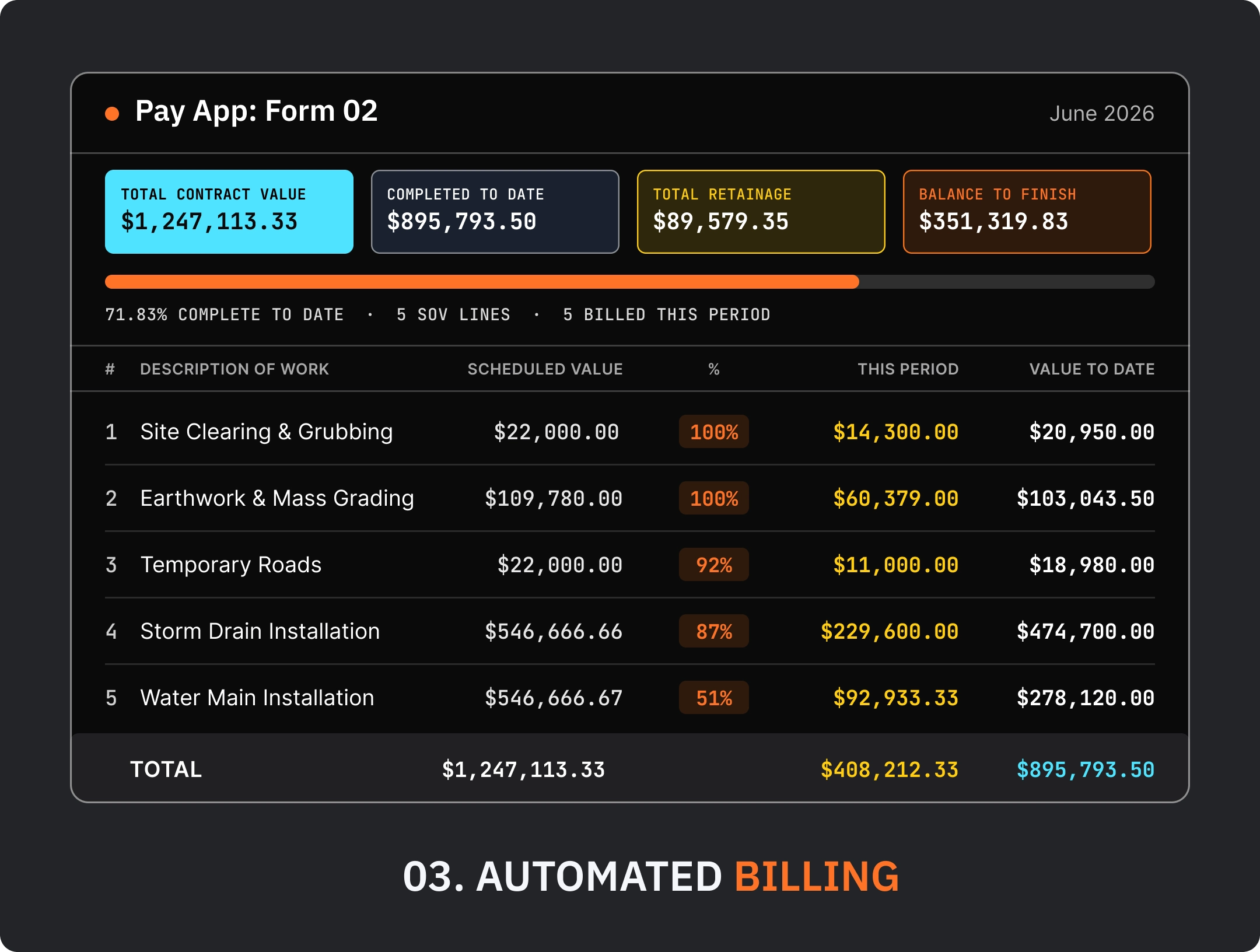Click the orange status dot beside Pay App
Screen dimensions: 1260x952
112,113
